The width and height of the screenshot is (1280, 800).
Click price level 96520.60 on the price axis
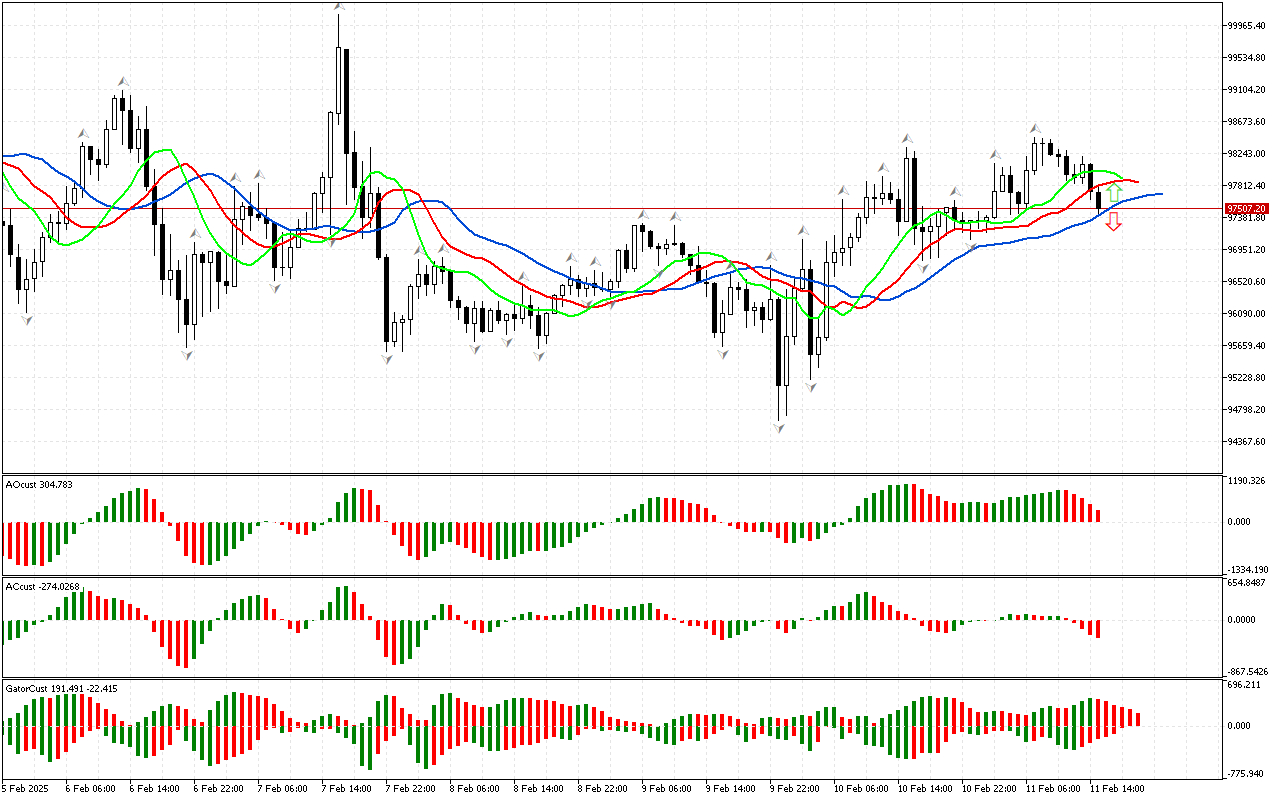[1246, 282]
